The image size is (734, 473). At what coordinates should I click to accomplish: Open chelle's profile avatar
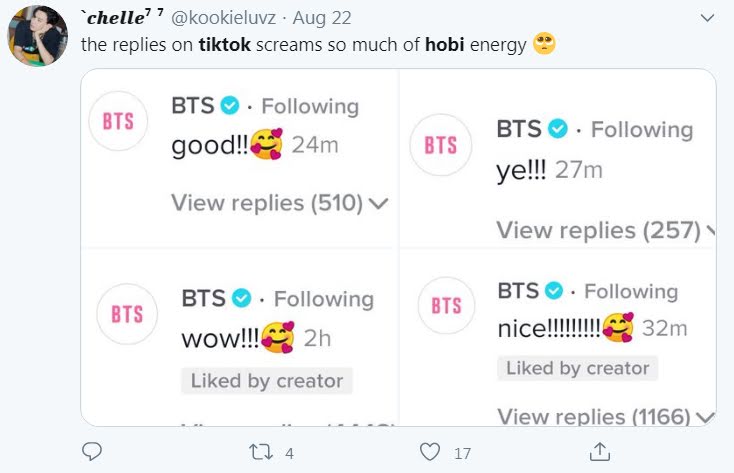click(39, 36)
